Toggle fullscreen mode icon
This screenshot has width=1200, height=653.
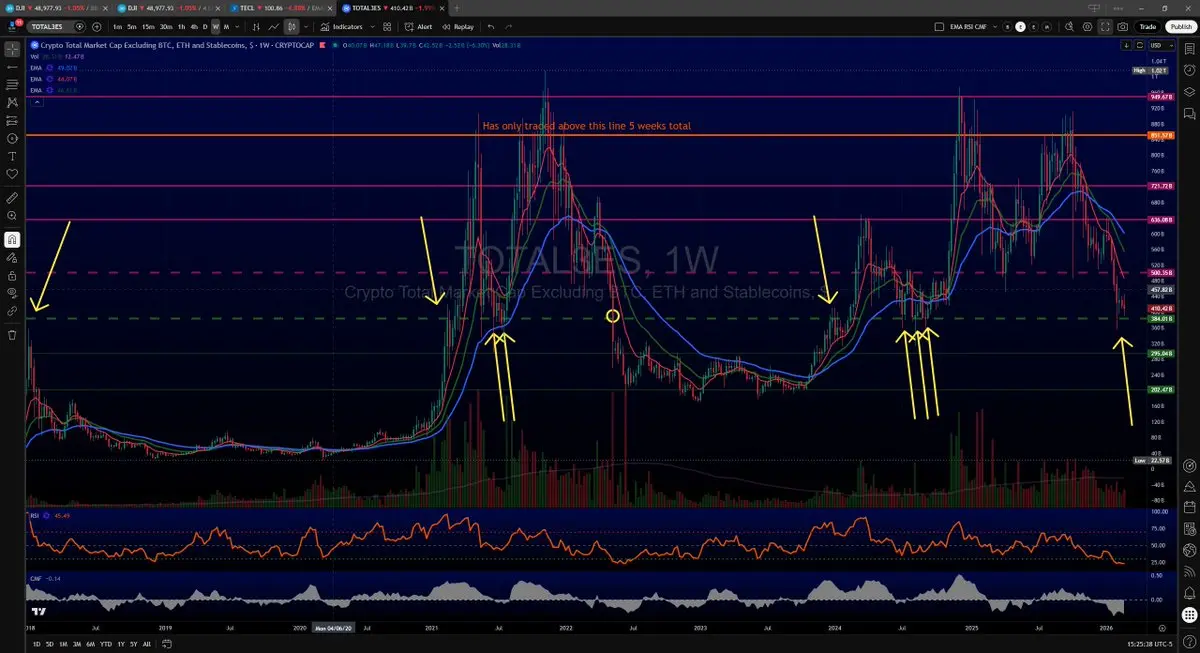click(1105, 27)
